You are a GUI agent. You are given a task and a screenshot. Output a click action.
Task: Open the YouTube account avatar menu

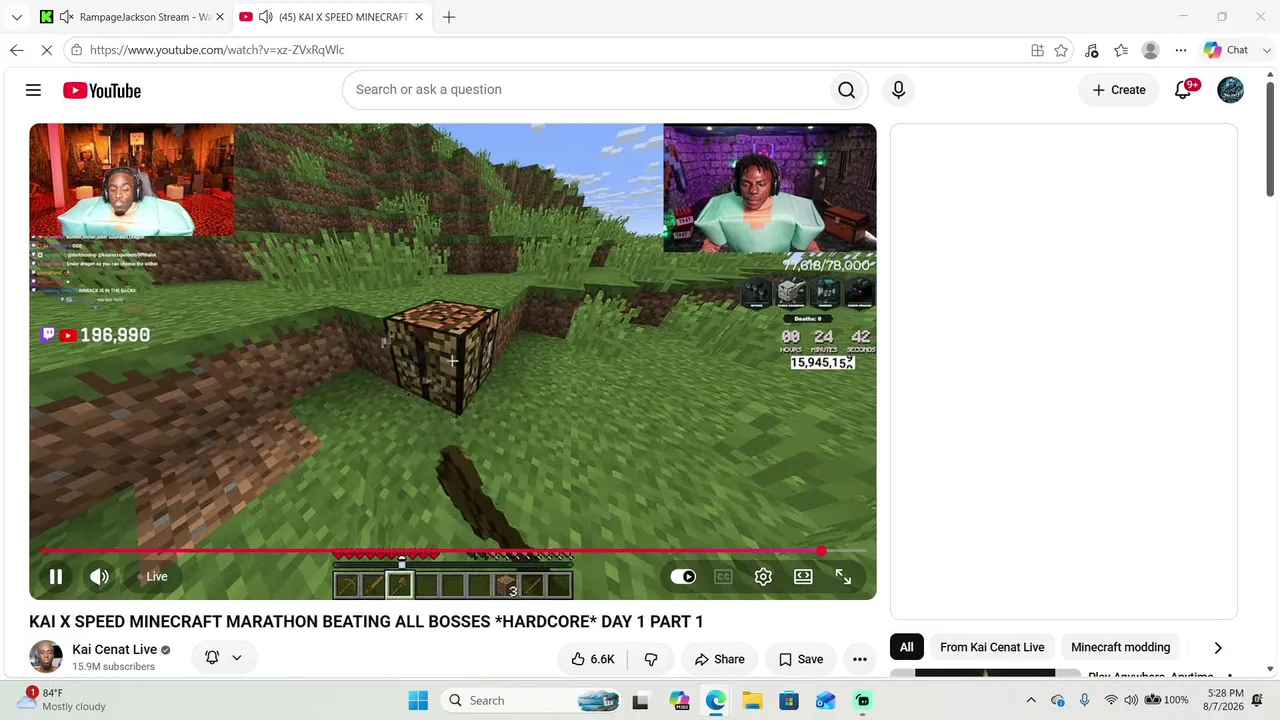click(1230, 90)
